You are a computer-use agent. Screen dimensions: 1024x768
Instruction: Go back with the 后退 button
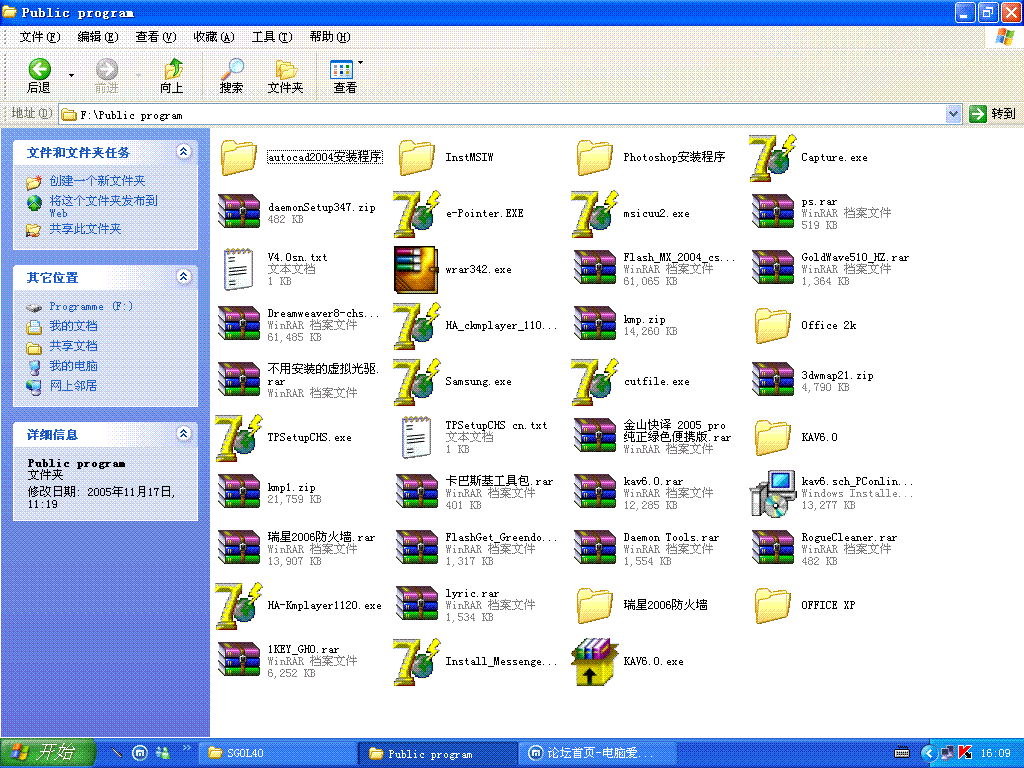point(39,76)
